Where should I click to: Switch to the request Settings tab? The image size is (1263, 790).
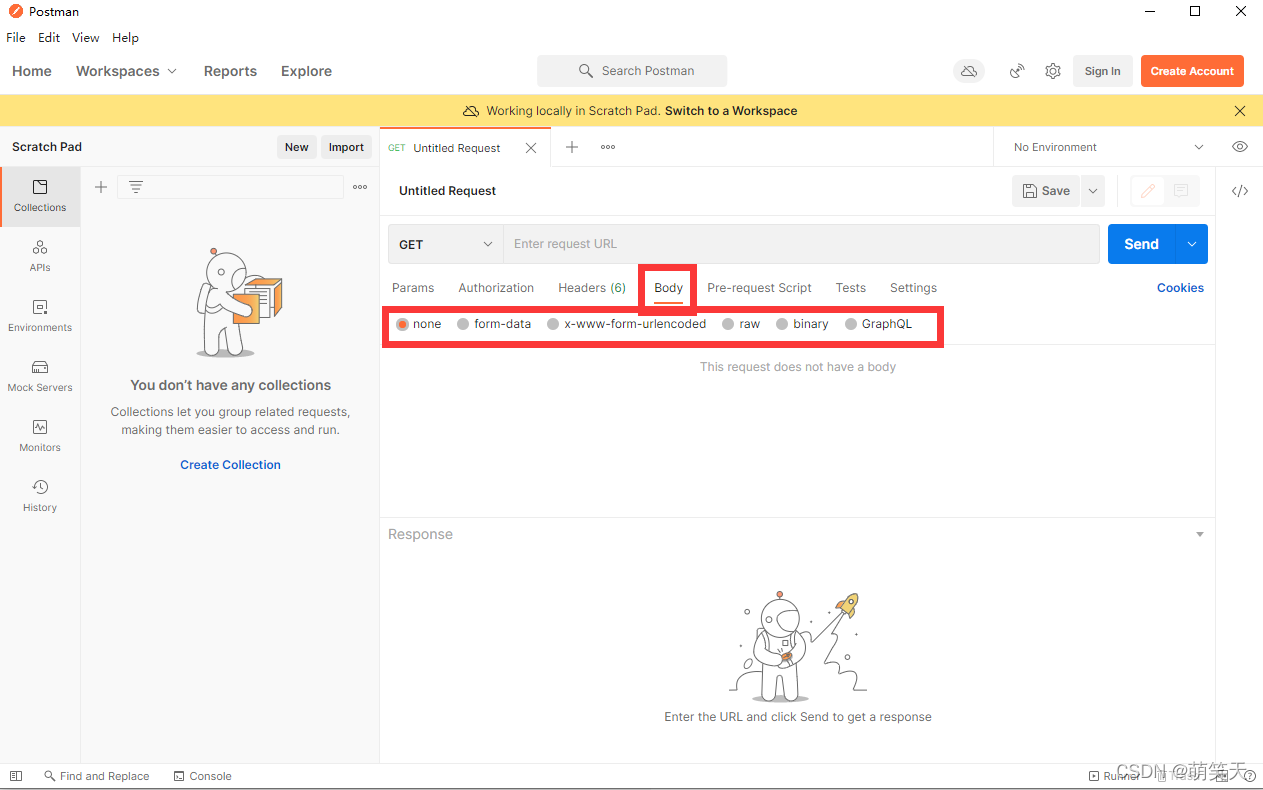click(x=913, y=288)
